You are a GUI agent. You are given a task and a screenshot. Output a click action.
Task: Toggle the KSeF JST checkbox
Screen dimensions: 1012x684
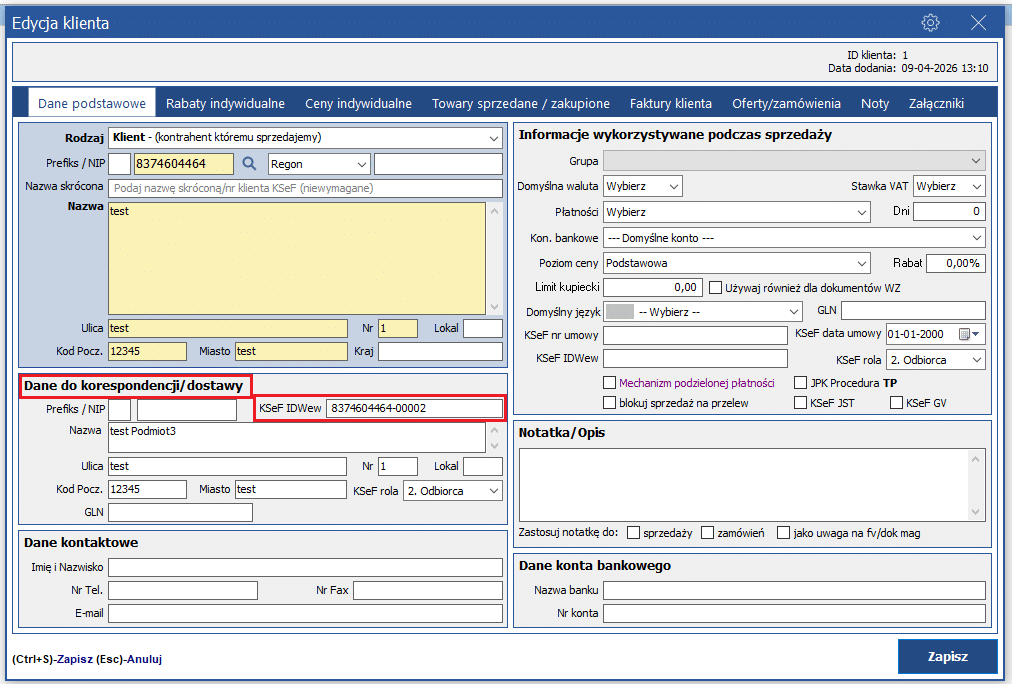tap(800, 403)
